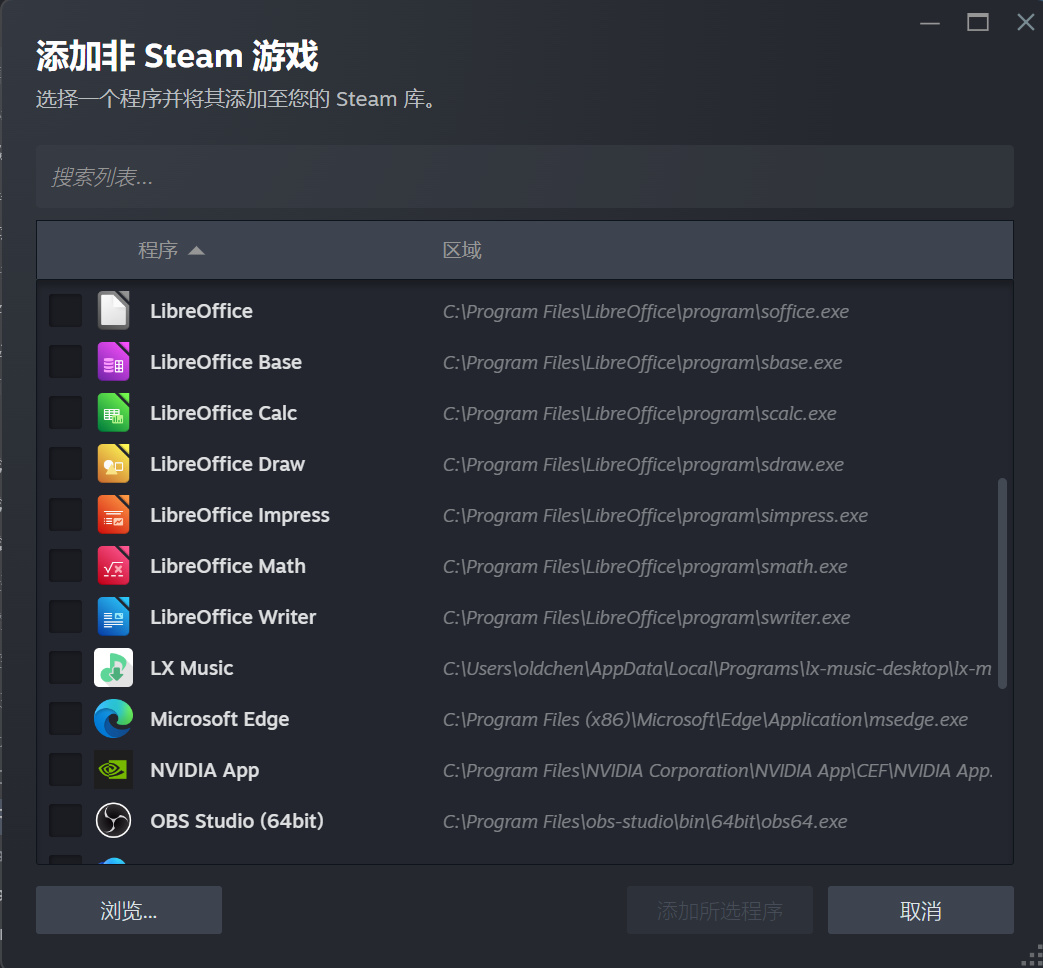Select the LibreOffice Writer name text

tap(233, 617)
